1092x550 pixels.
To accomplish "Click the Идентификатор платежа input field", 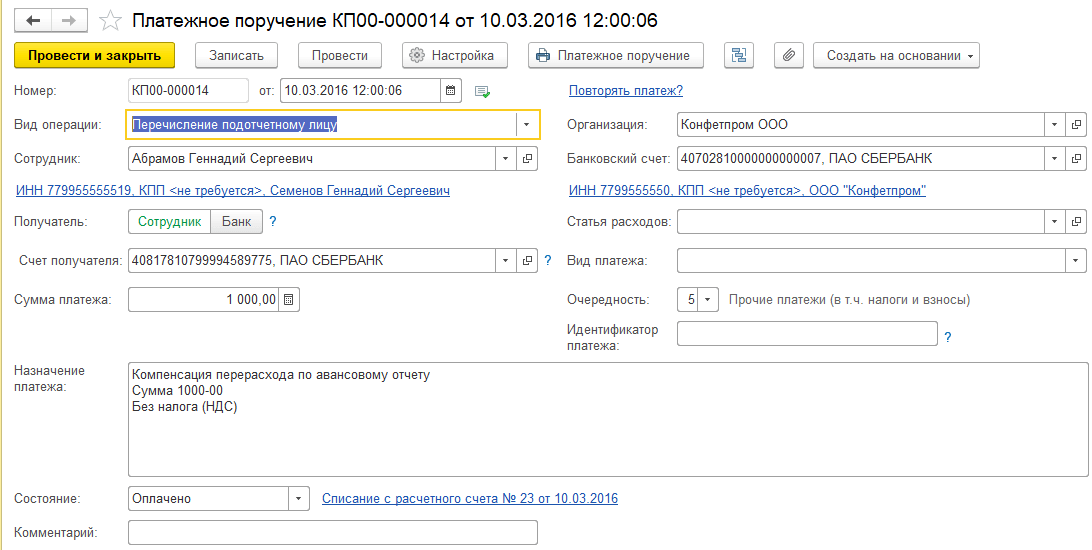I will [x=807, y=333].
